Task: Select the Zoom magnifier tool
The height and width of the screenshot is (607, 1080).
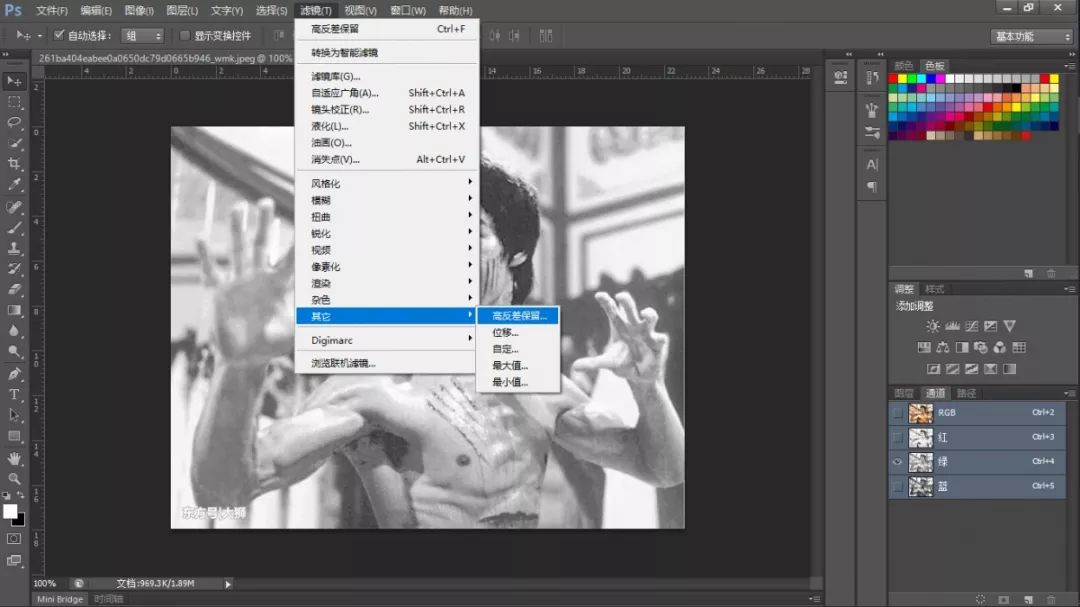Action: (14, 479)
